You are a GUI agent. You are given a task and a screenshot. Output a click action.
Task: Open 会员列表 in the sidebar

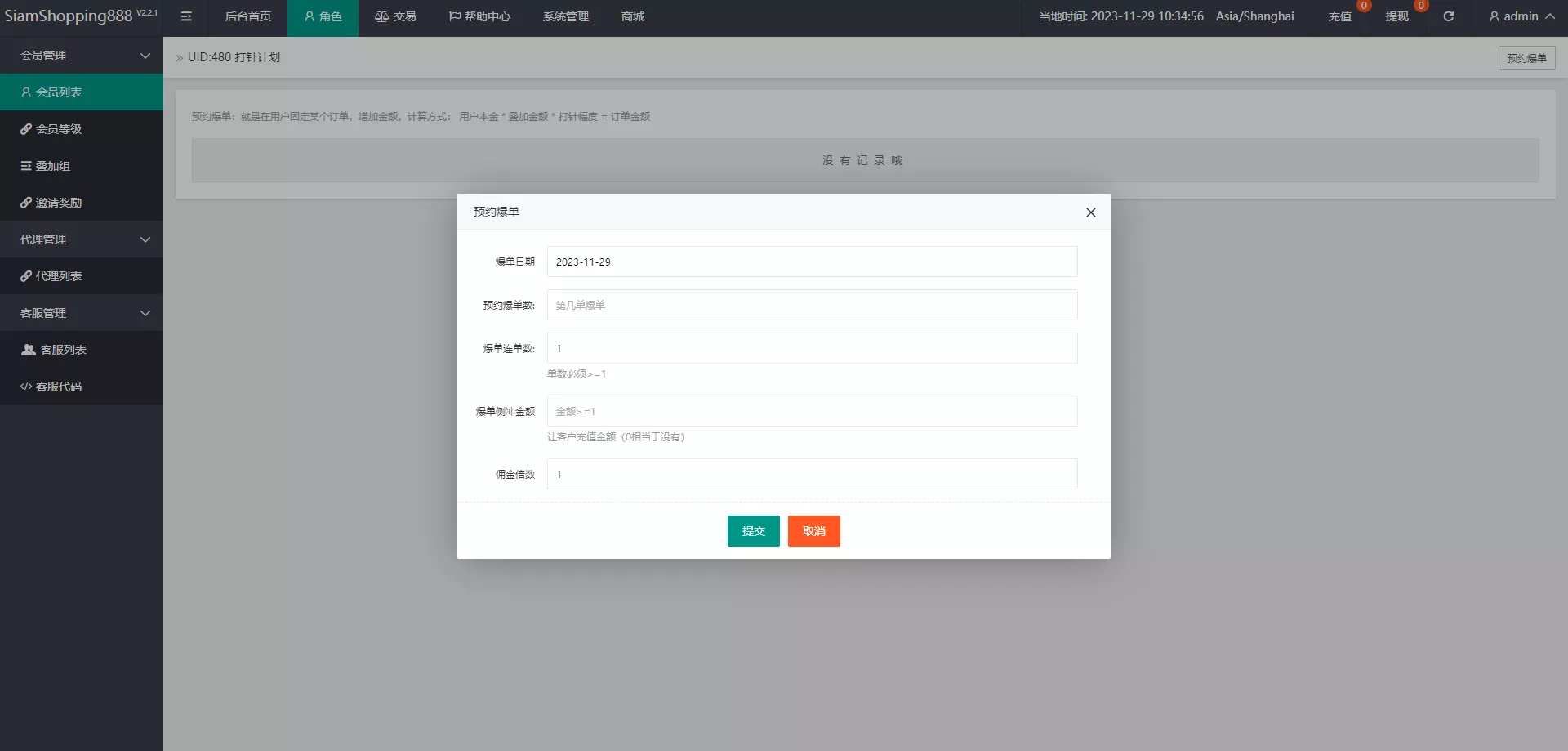(82, 92)
